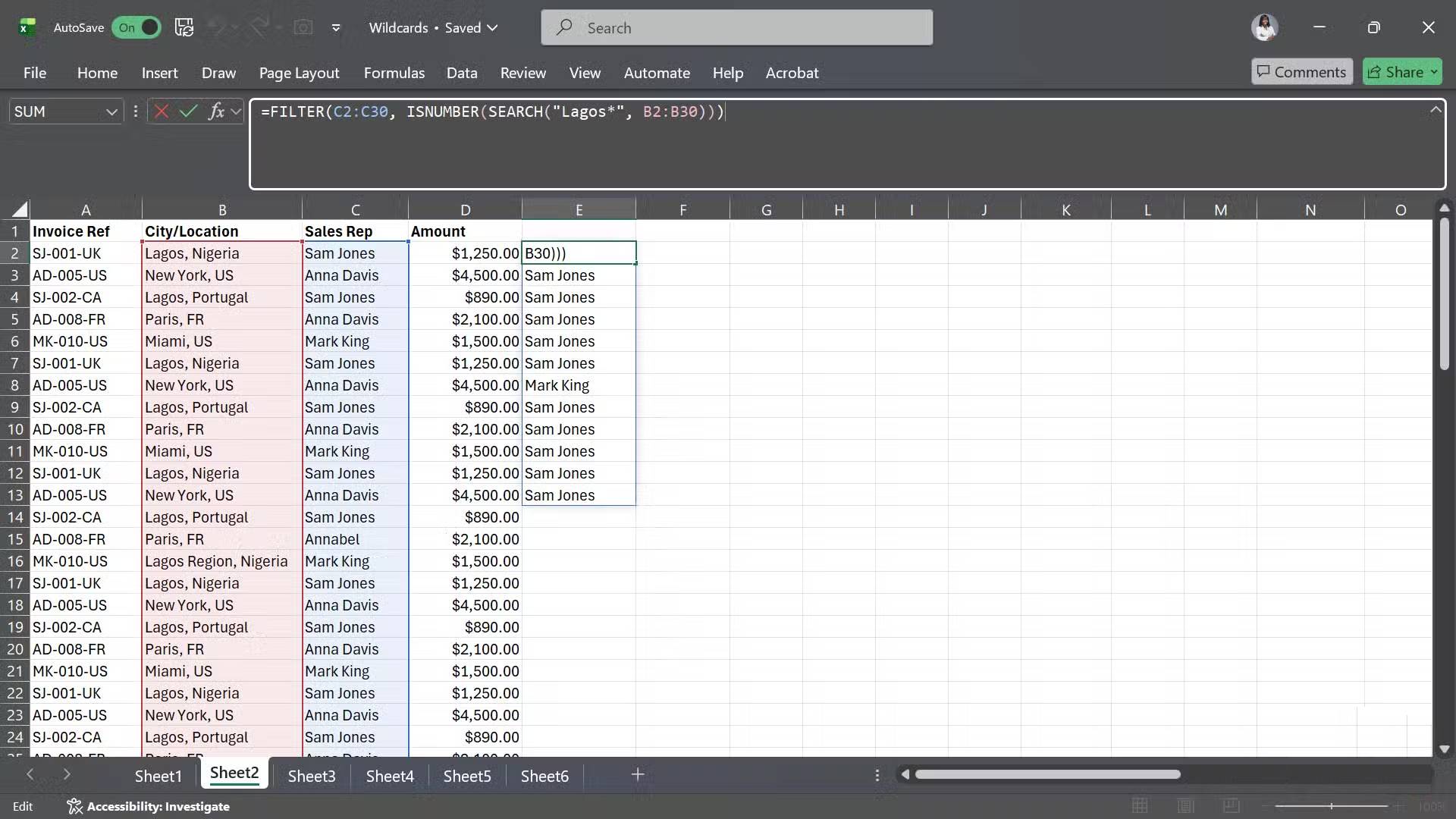The height and width of the screenshot is (819, 1456).
Task: Open the Comments pane
Action: 1301,71
